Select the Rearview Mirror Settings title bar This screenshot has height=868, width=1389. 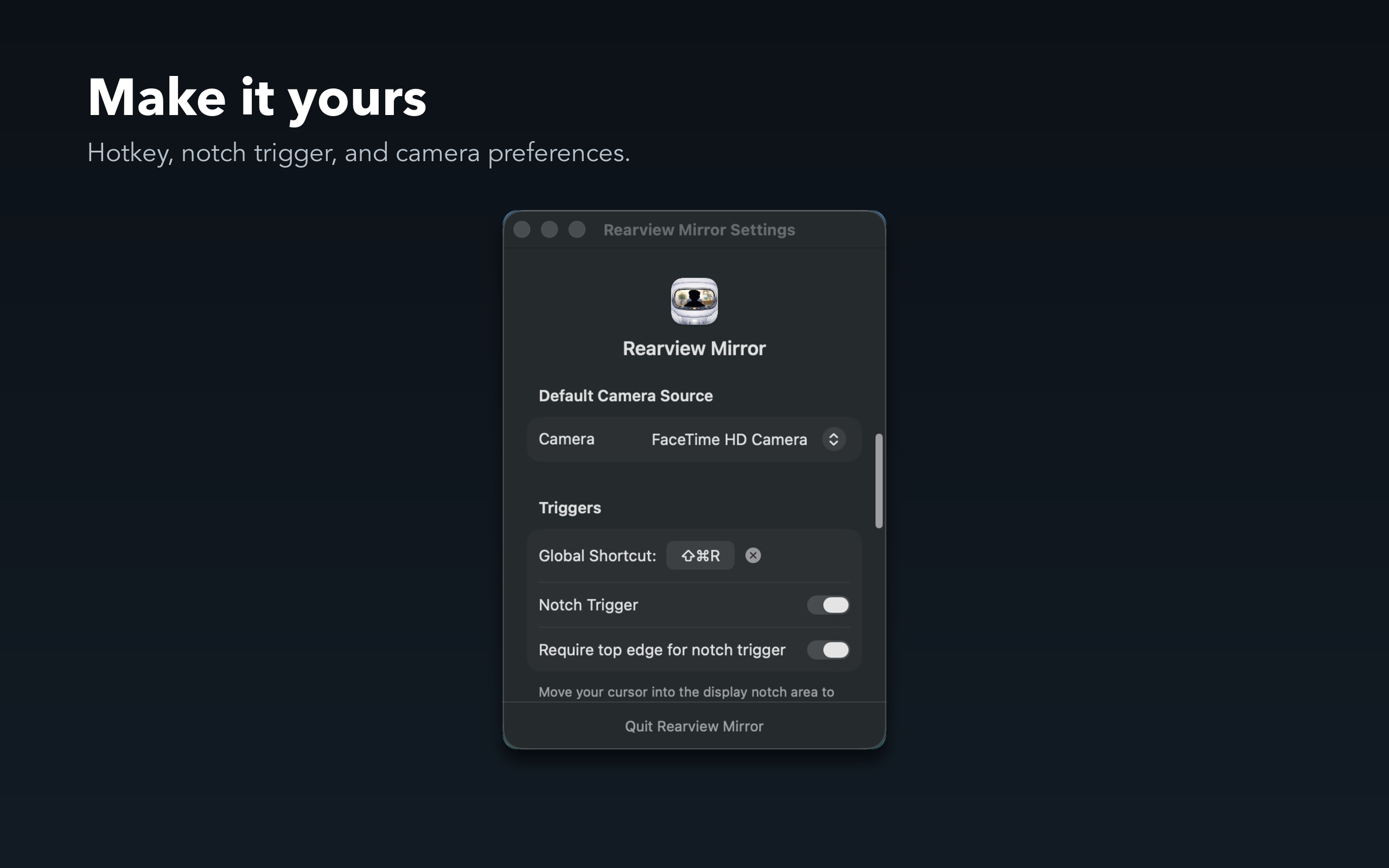point(699,229)
